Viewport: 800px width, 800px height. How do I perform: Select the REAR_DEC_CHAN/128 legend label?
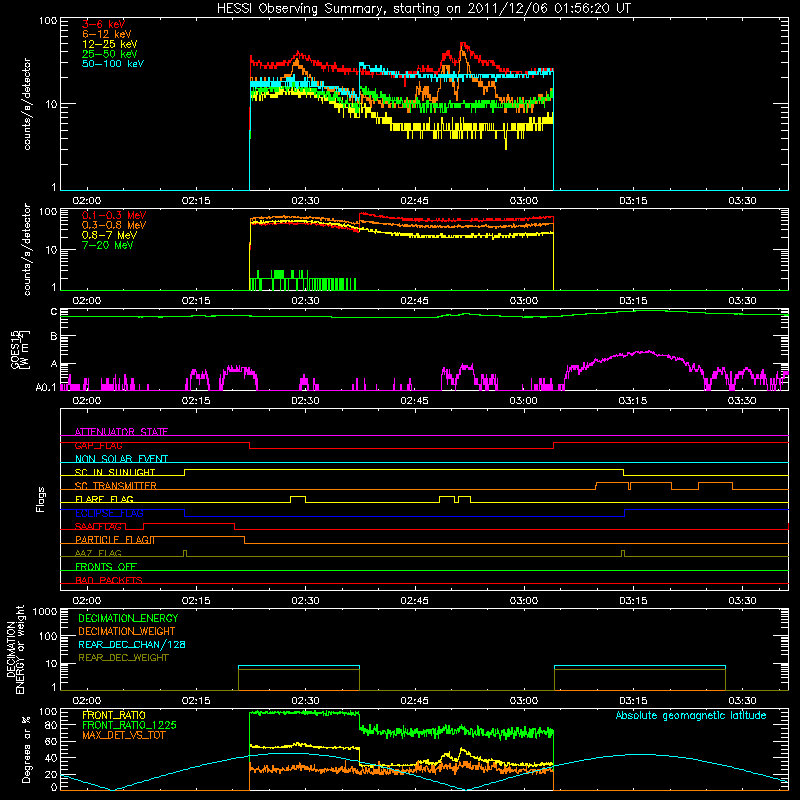click(132, 644)
